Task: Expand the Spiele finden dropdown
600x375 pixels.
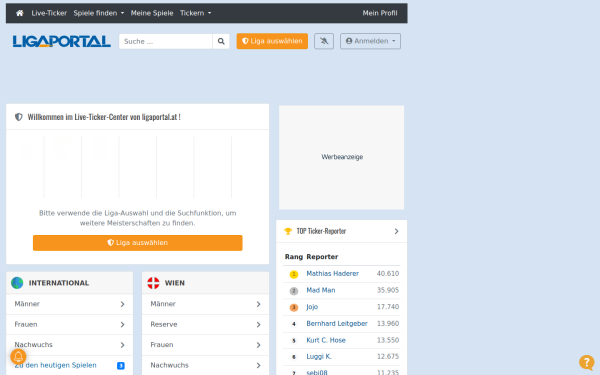Action: pyautogui.click(x=99, y=13)
